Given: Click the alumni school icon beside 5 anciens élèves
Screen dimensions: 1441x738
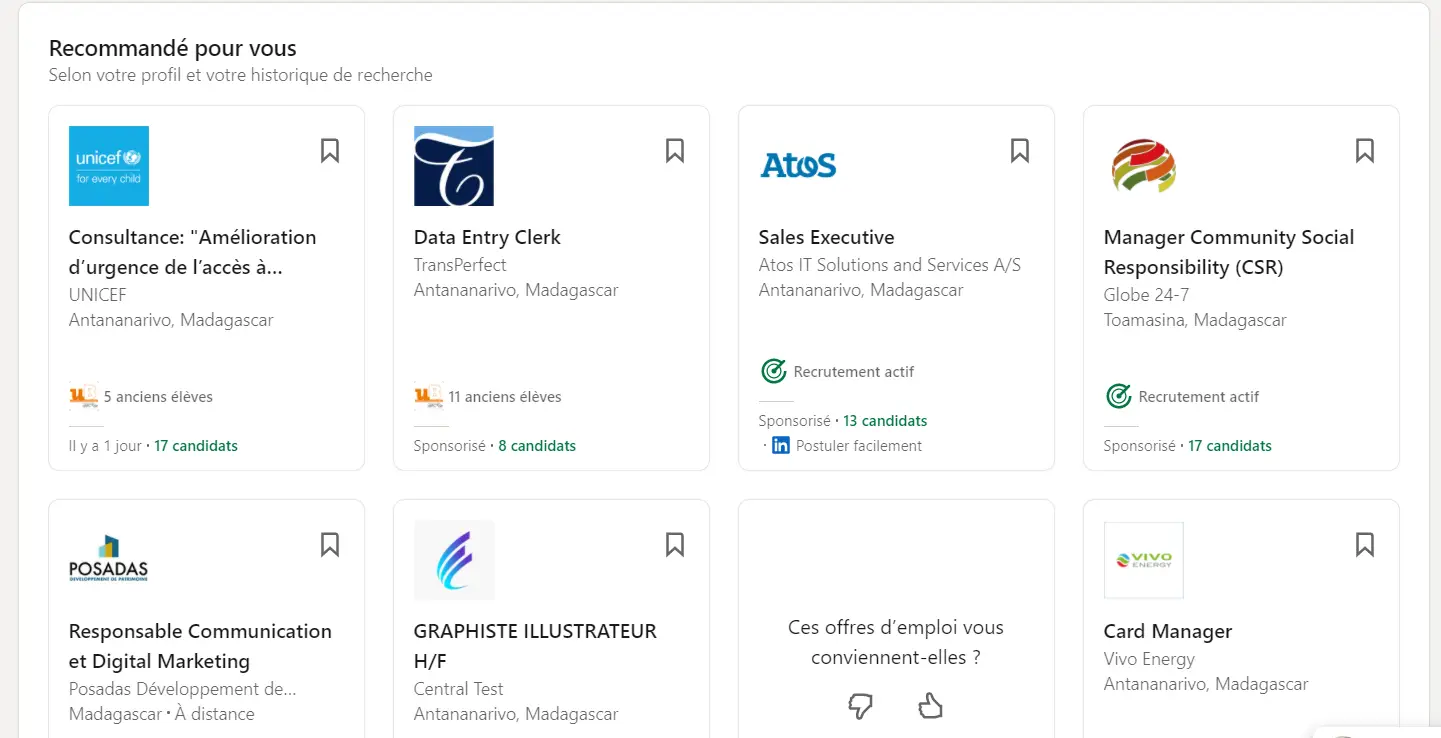Looking at the screenshot, I should coord(83,397).
